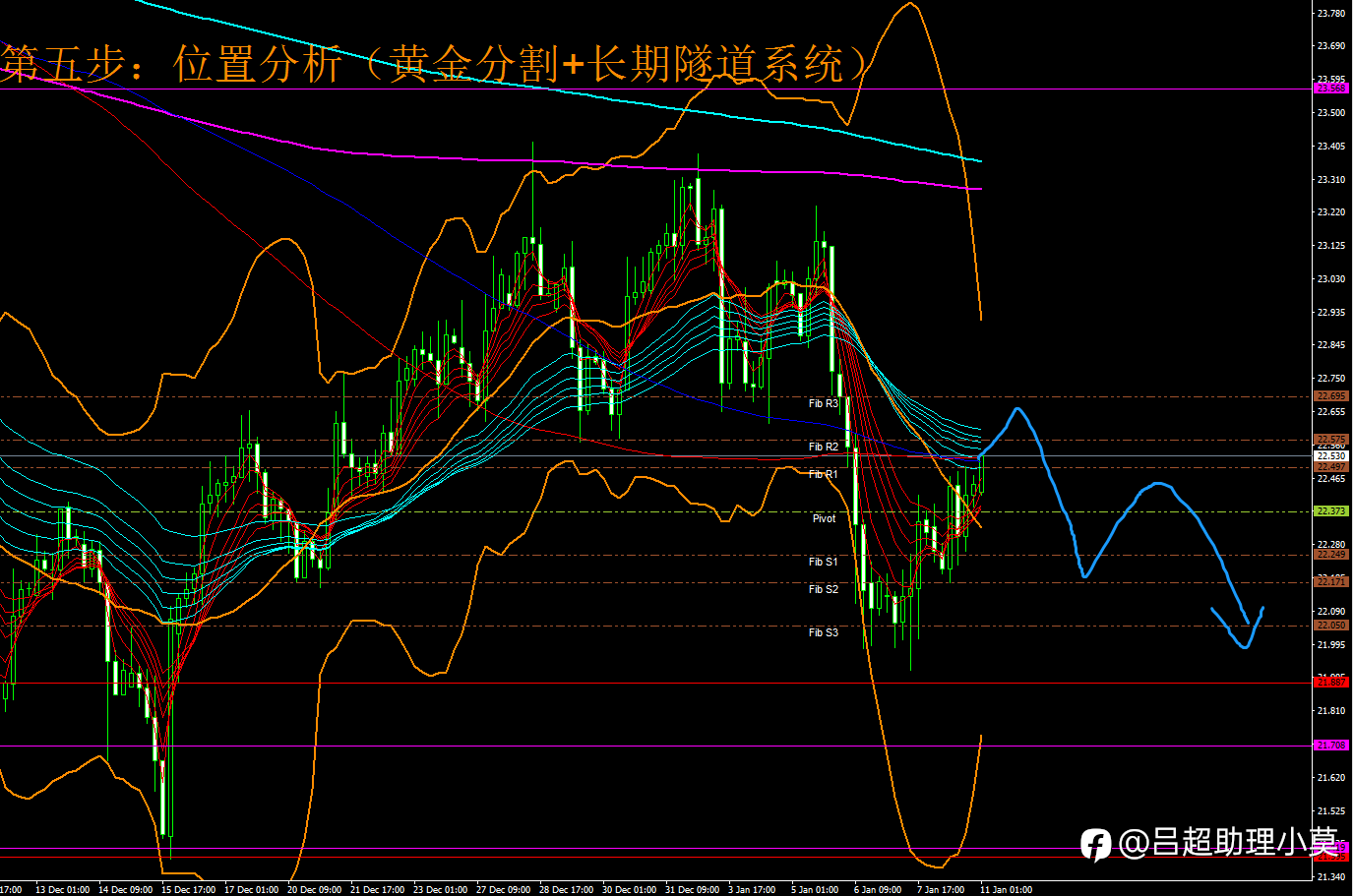Viewport: 1354px width, 896px height.
Task: Click the Fib R3 level label
Action: (824, 403)
